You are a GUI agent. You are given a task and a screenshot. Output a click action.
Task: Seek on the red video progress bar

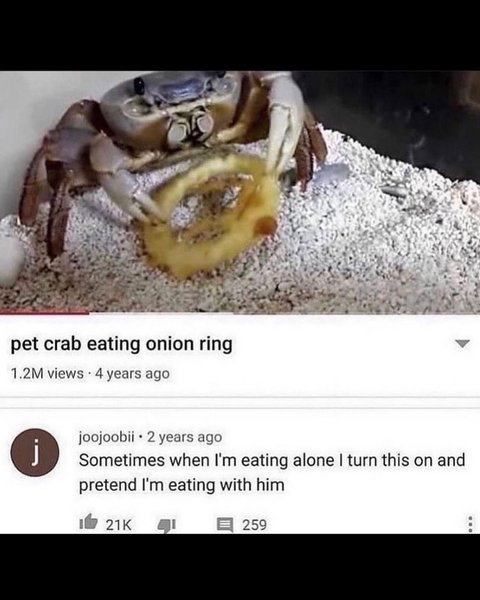pyautogui.click(x=44, y=313)
